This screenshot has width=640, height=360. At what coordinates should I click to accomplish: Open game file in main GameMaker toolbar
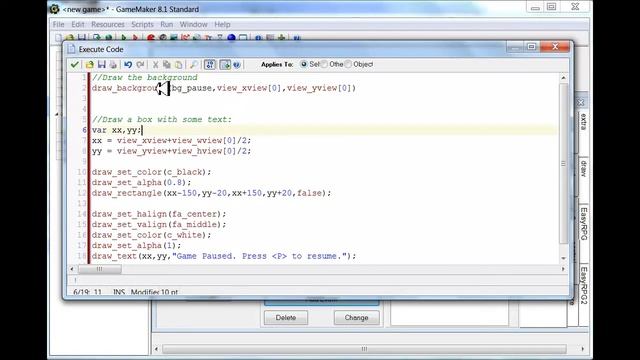pyautogui.click(x=70, y=38)
